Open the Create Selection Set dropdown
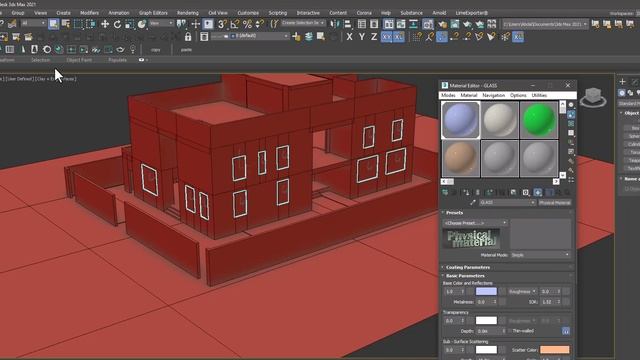 coord(303,23)
